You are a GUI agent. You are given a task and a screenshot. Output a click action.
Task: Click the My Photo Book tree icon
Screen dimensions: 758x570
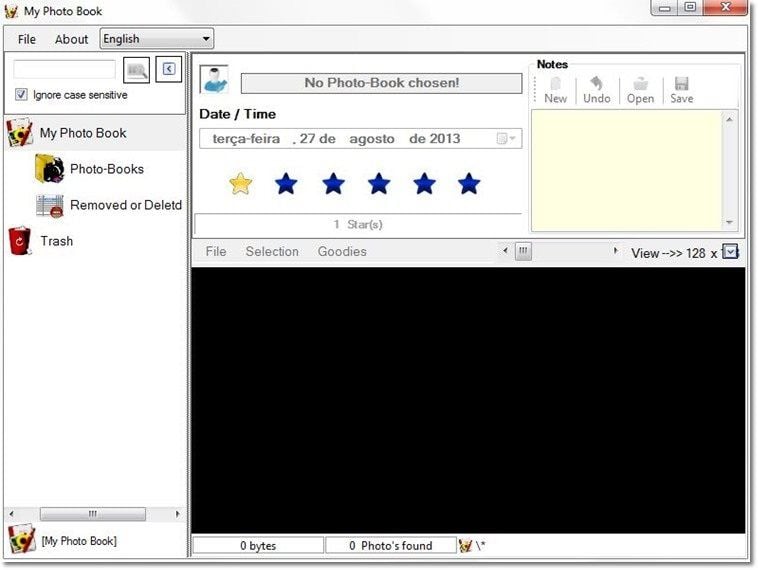coord(20,133)
